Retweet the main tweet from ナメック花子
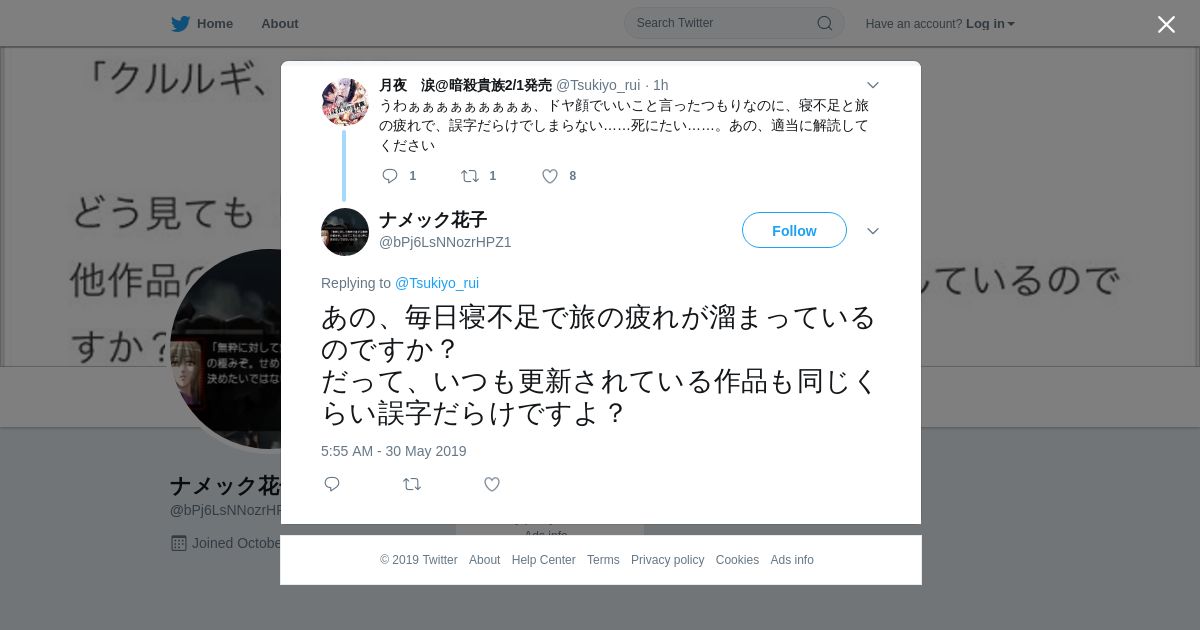 coord(412,484)
